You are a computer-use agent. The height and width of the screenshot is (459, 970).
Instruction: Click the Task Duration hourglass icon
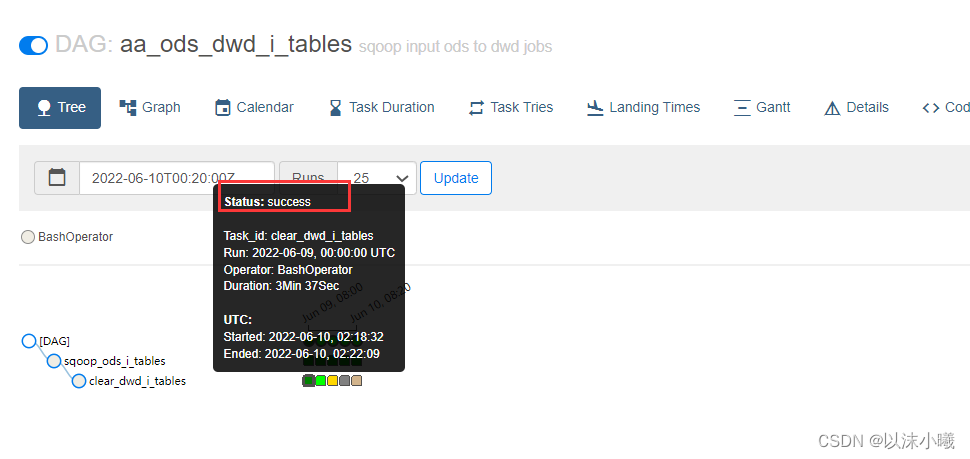tap(335, 108)
